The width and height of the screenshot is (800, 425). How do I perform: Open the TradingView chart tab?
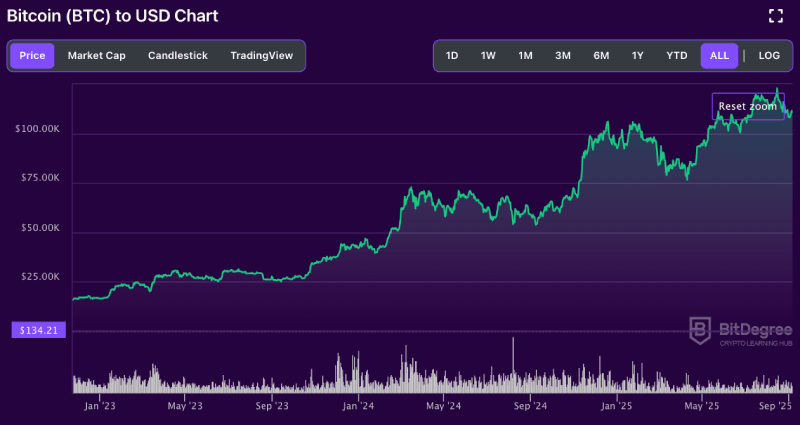pos(262,56)
